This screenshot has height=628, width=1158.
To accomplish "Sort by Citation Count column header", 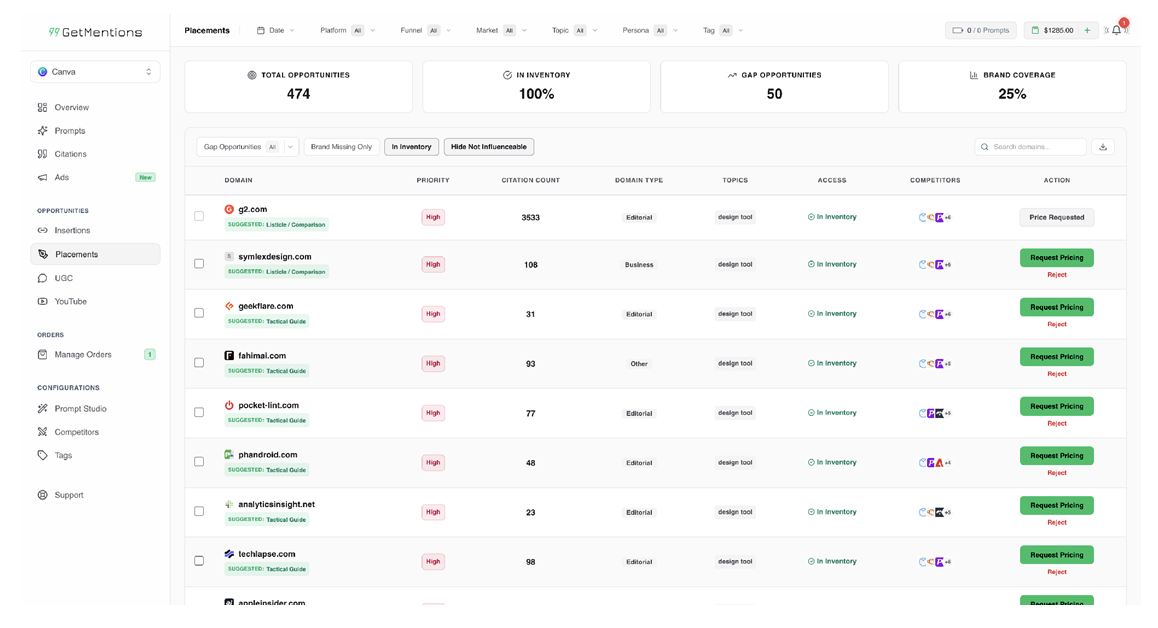I will pyautogui.click(x=530, y=180).
